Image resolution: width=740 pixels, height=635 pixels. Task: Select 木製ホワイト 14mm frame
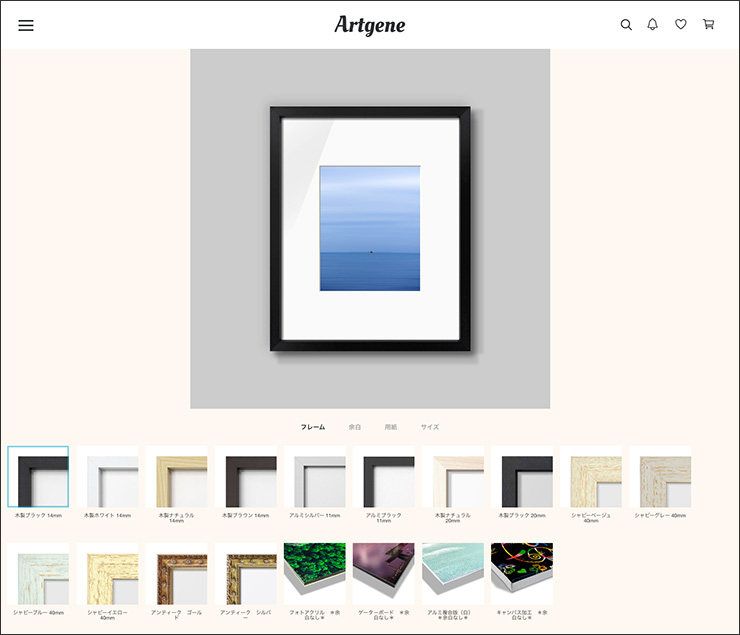(108, 477)
